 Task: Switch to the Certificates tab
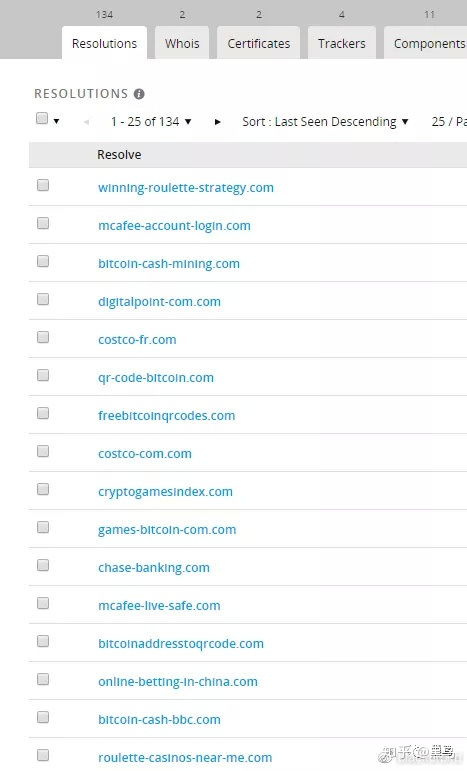coord(259,43)
